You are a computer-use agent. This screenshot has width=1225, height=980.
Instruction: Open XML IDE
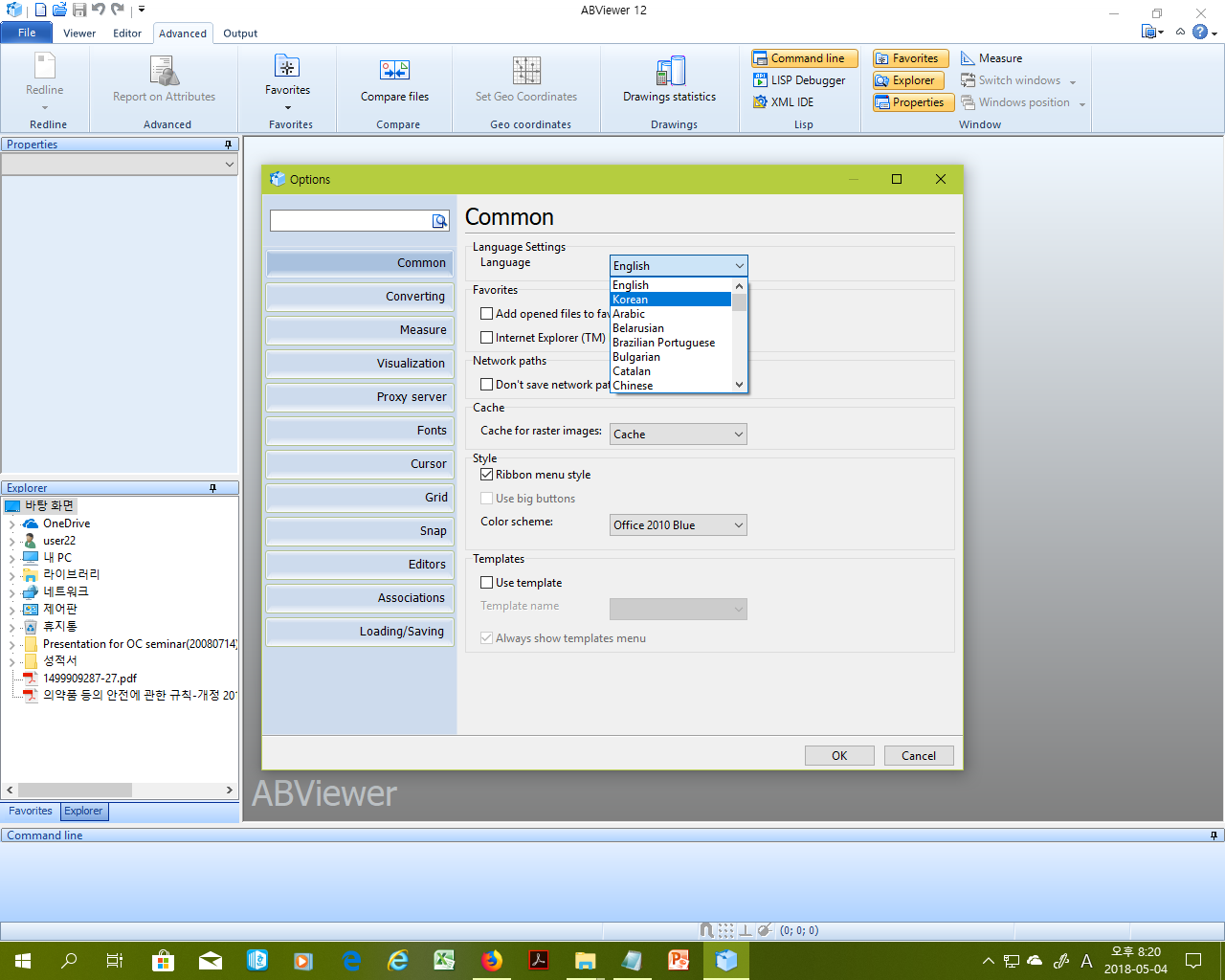coord(784,102)
